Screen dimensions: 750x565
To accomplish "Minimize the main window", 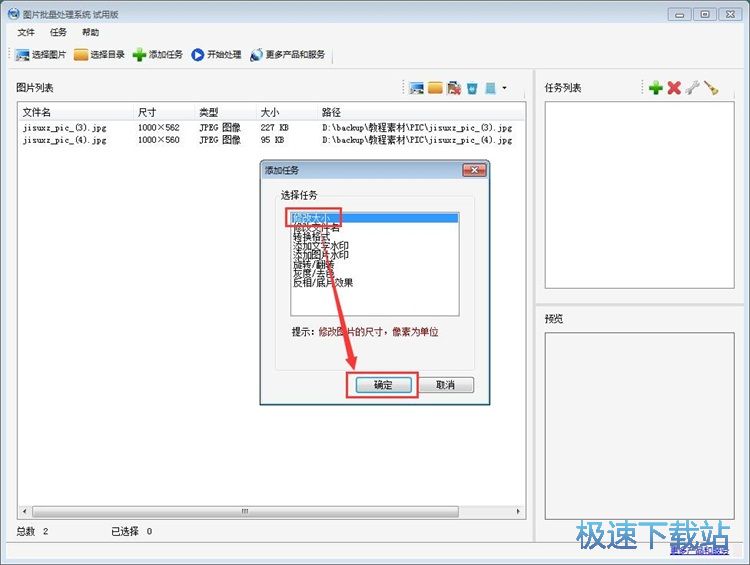I will 679,14.
